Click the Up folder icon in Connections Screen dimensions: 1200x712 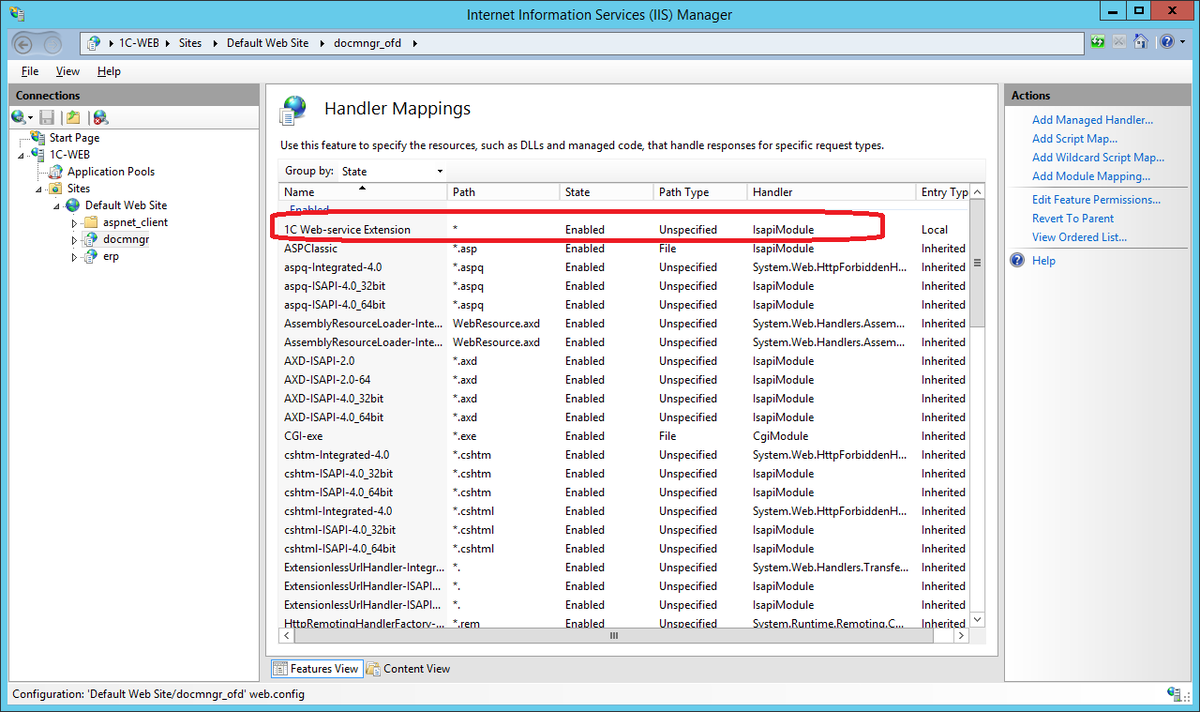(x=73, y=117)
